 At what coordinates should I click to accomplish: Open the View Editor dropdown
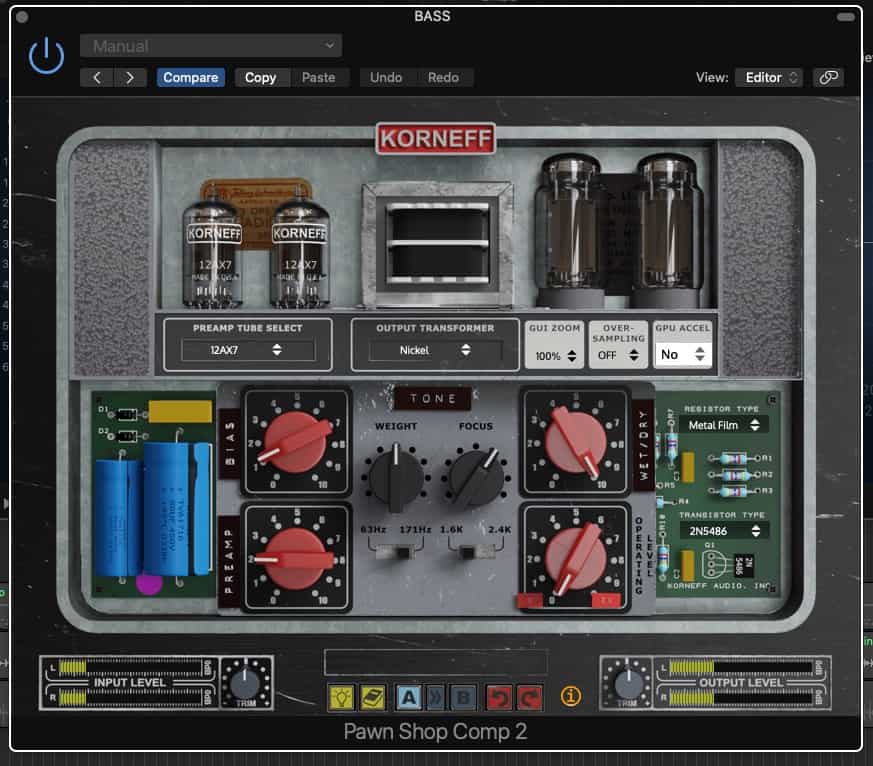(769, 77)
